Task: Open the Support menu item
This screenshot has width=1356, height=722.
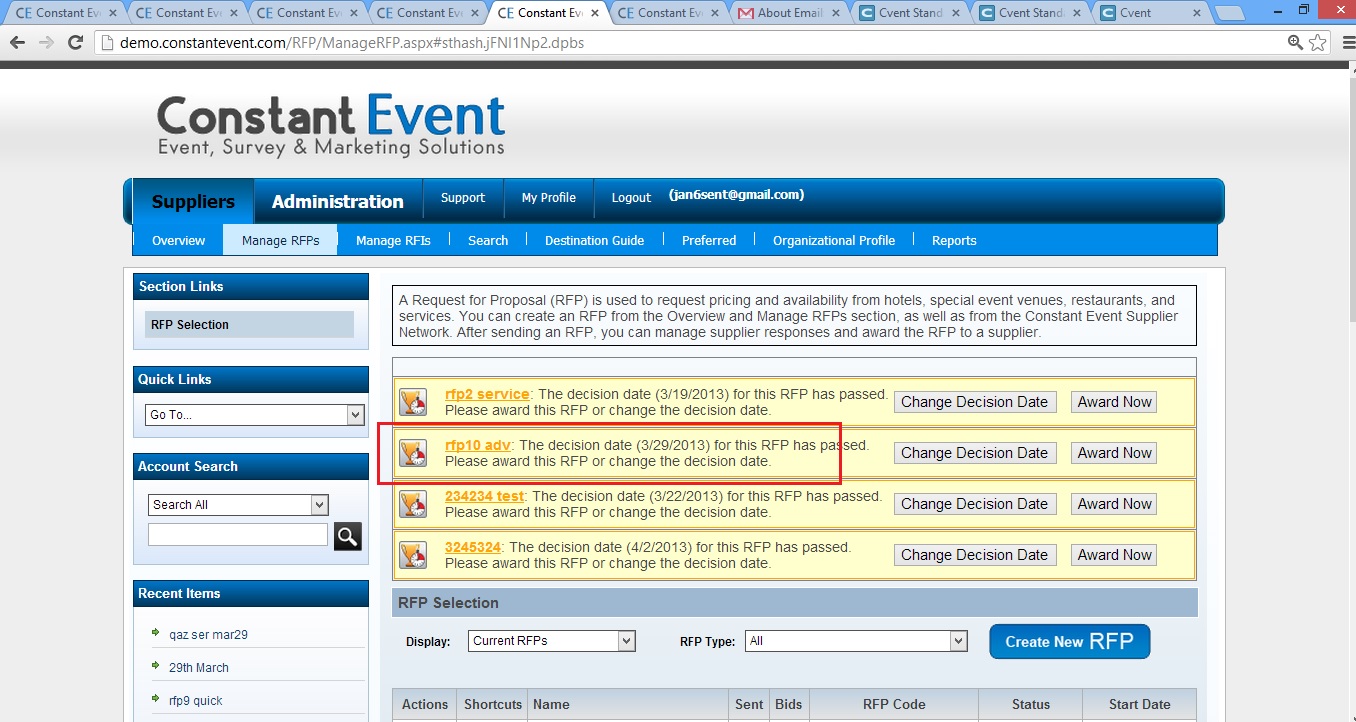Action: (x=463, y=198)
